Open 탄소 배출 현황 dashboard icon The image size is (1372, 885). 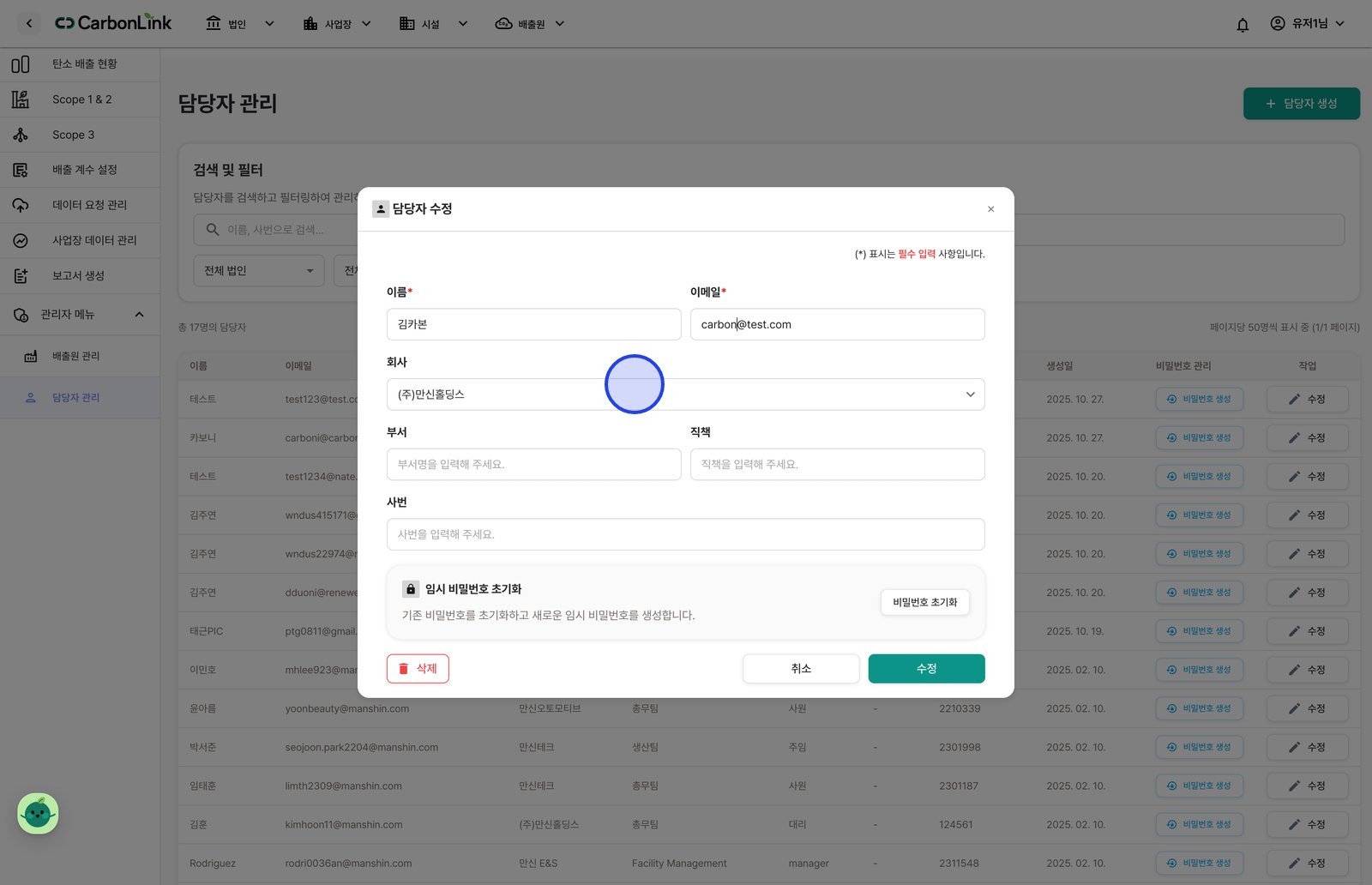(x=21, y=64)
